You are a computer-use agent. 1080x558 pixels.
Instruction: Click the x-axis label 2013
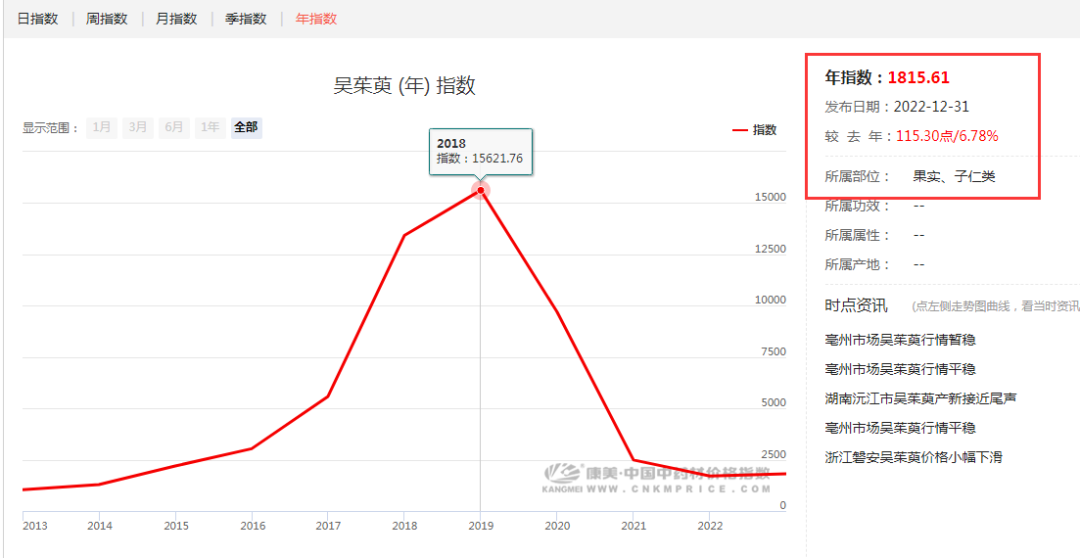point(36,526)
